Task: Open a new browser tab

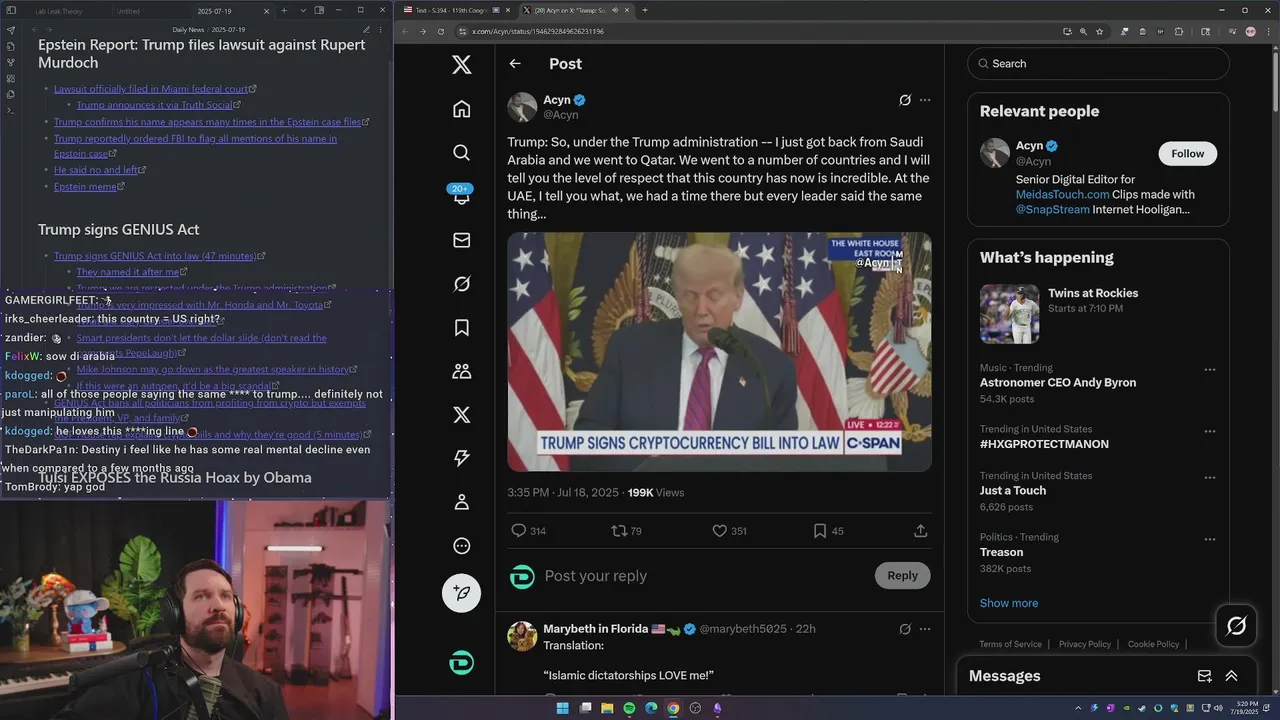Action: [644, 10]
